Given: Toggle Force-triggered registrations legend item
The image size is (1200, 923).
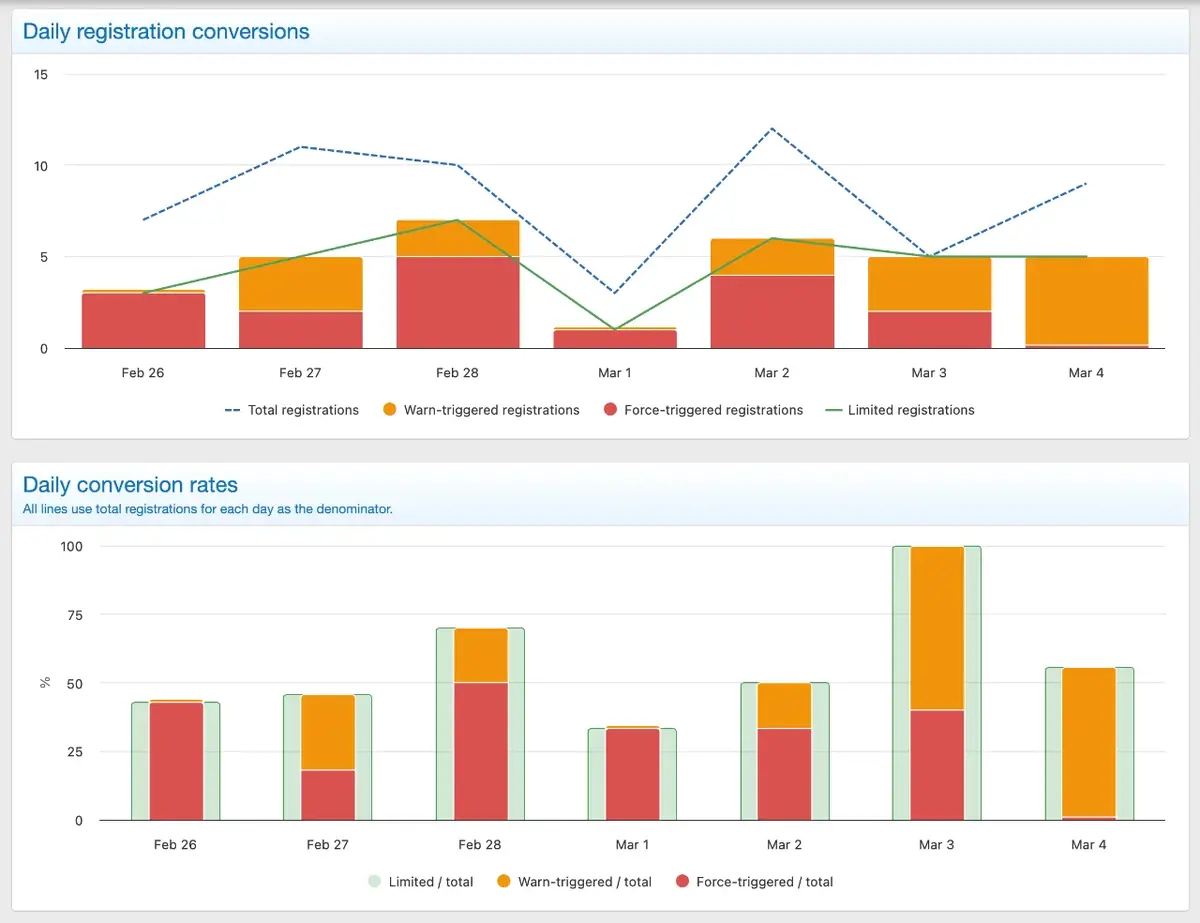Looking at the screenshot, I should click(x=713, y=410).
